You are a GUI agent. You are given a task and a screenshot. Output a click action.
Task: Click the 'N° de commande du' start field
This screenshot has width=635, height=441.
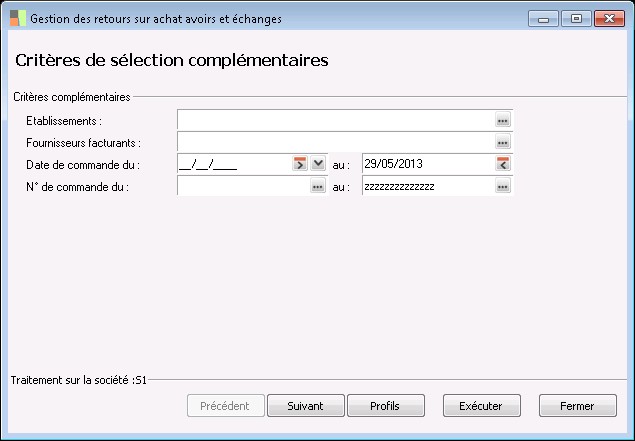point(242,186)
